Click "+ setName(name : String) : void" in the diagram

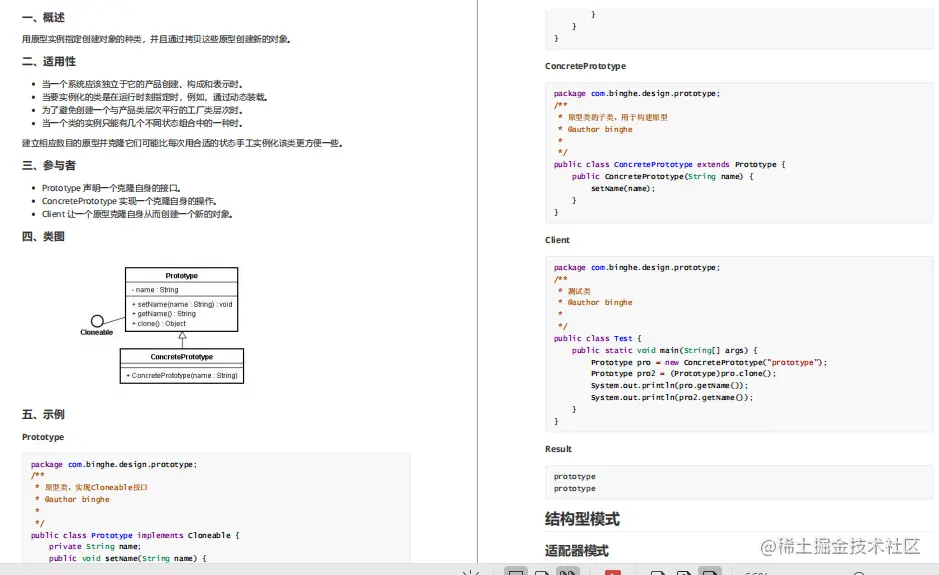coord(182,304)
